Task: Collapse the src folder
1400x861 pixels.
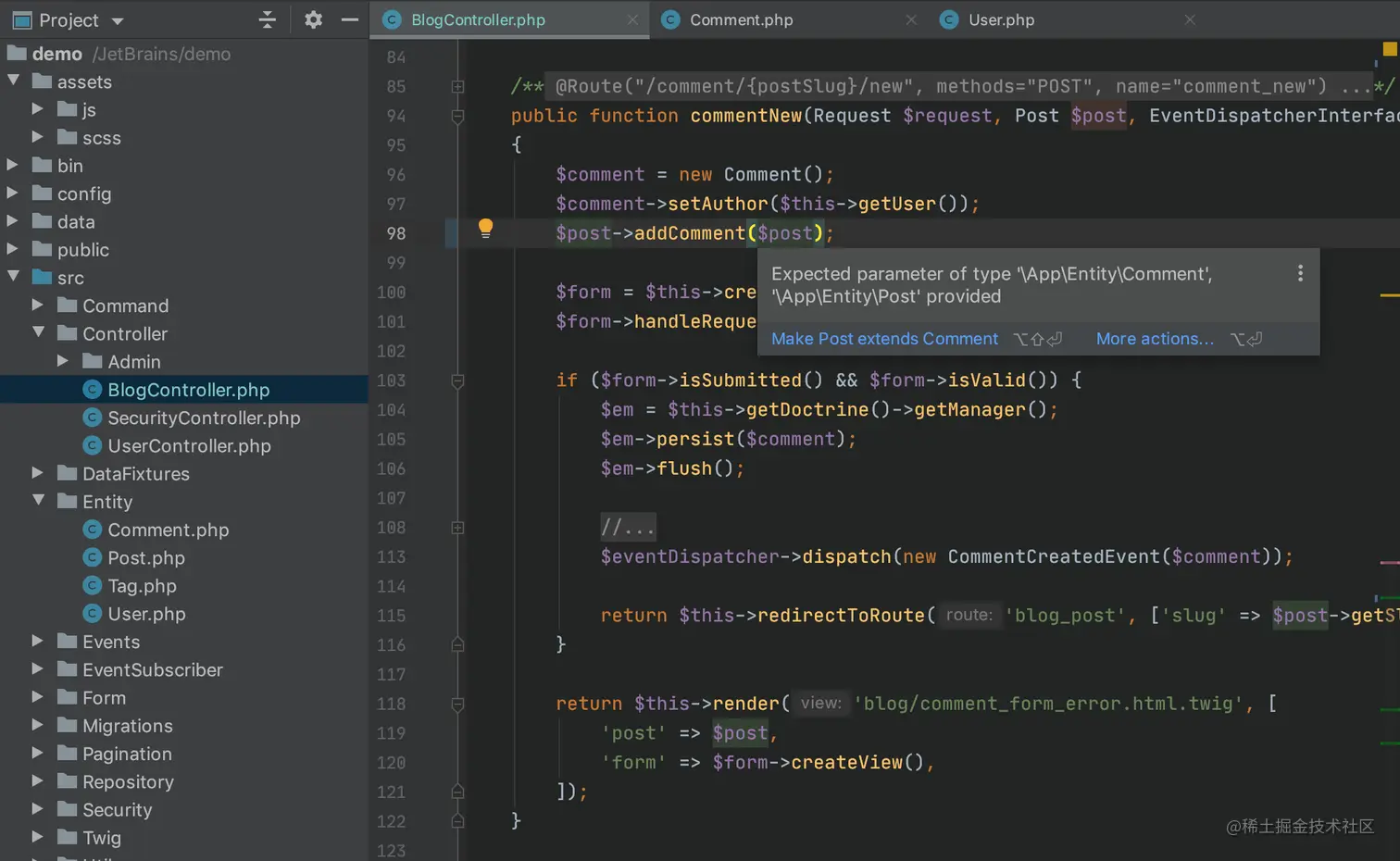Action: [13, 277]
